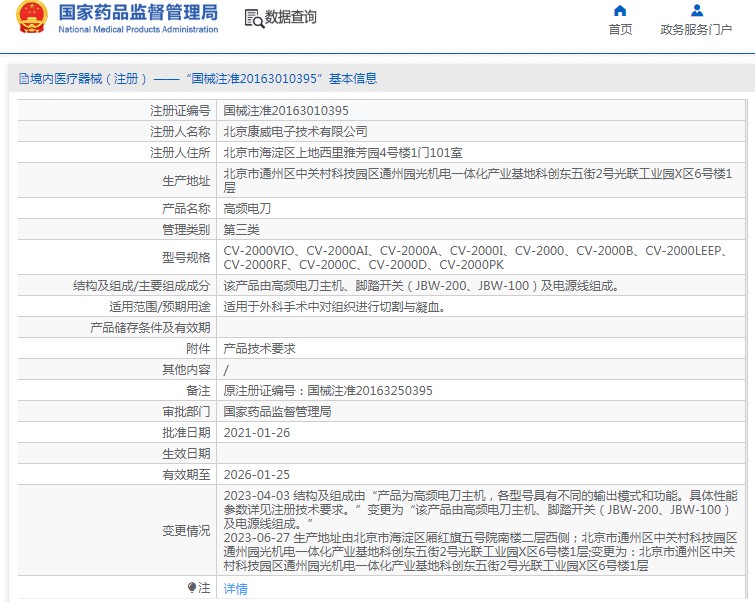Select registrant name 北京康威电子技术有限公司
755x602 pixels.
tap(295, 131)
